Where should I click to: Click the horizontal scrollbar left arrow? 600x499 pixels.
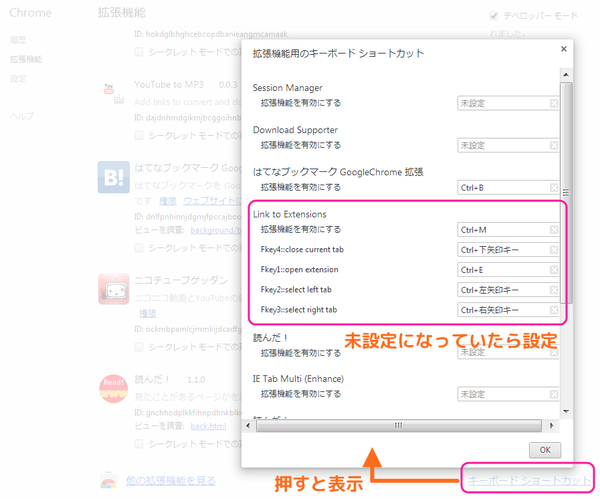click(x=248, y=426)
